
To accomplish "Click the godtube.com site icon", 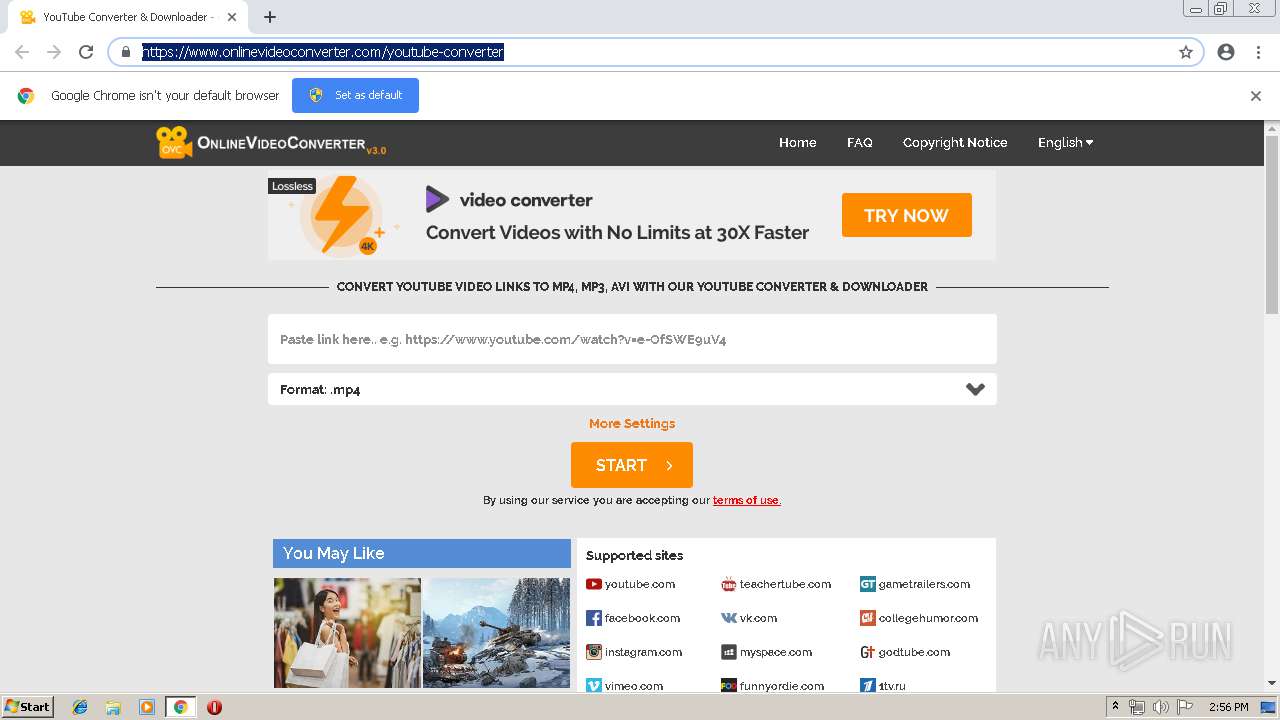I will point(868,652).
